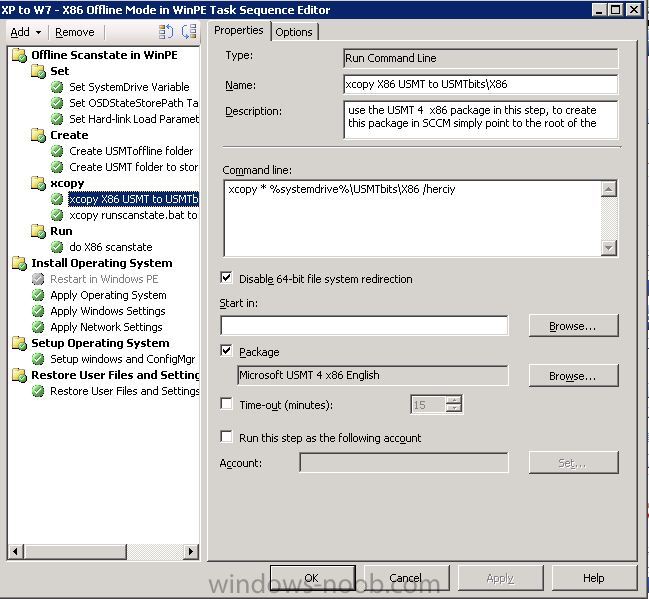Click the Apply button
This screenshot has height=599, width=649.
(x=500, y=578)
